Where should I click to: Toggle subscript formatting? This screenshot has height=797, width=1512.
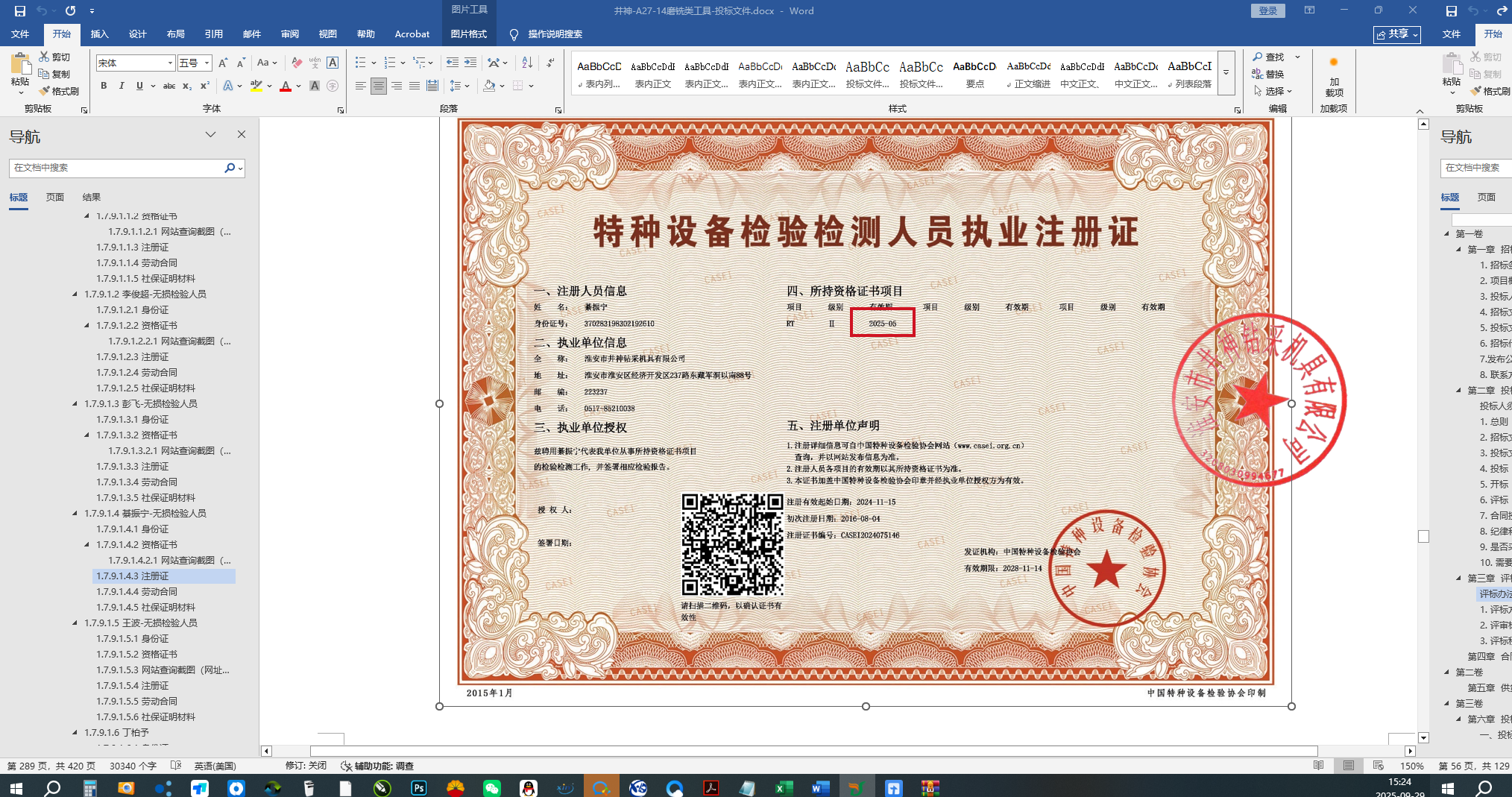[187, 86]
